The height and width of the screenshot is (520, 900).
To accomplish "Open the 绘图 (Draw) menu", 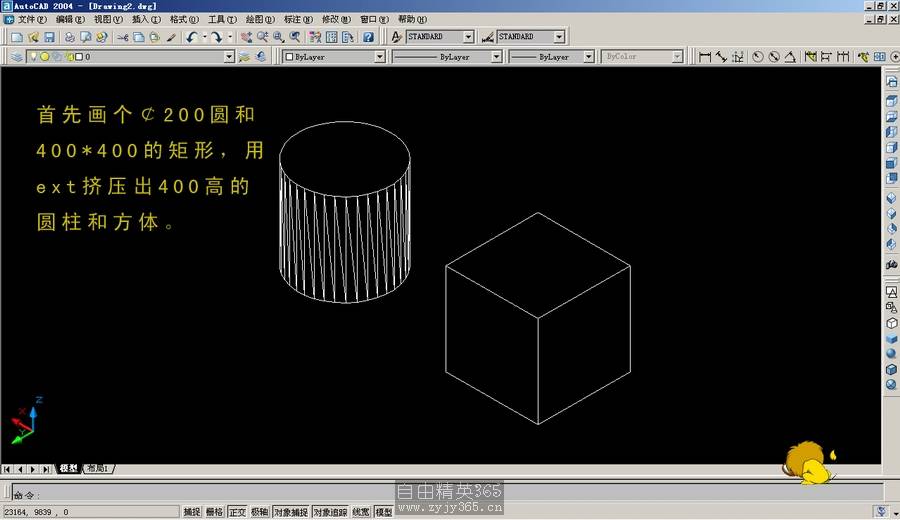I will click(x=263, y=19).
